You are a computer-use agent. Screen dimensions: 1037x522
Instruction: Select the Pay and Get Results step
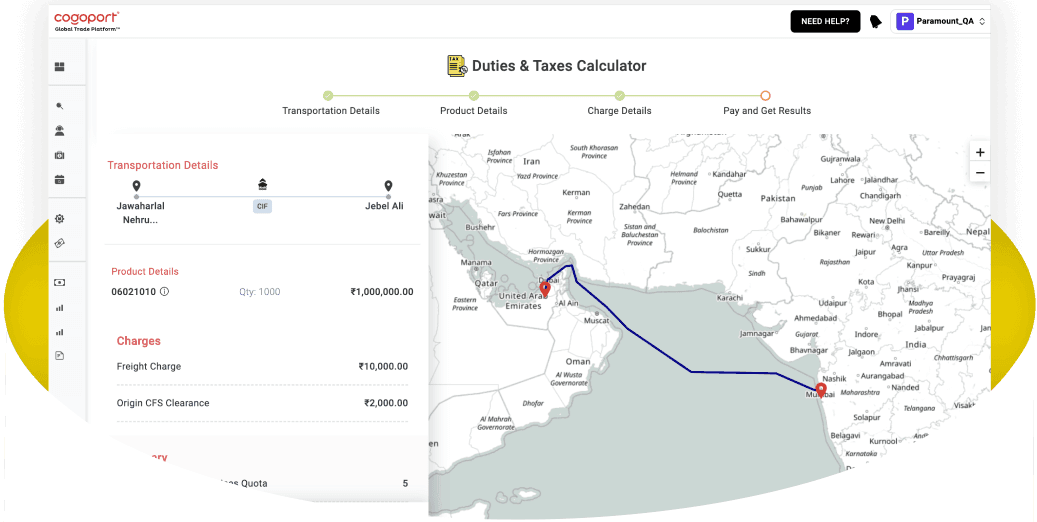coord(766,96)
